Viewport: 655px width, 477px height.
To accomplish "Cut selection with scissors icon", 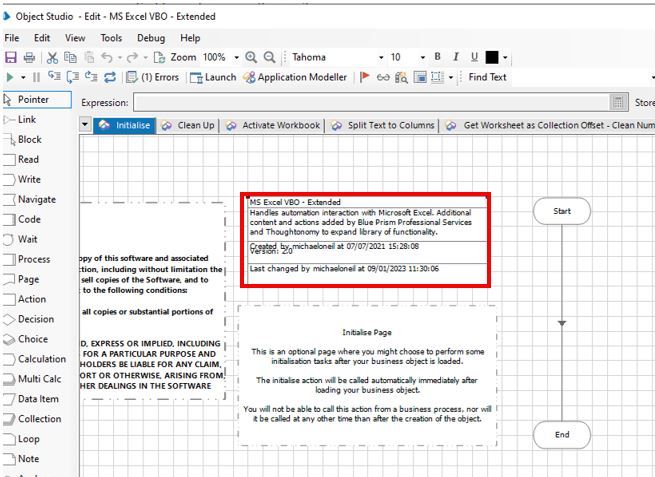I will tap(52, 57).
